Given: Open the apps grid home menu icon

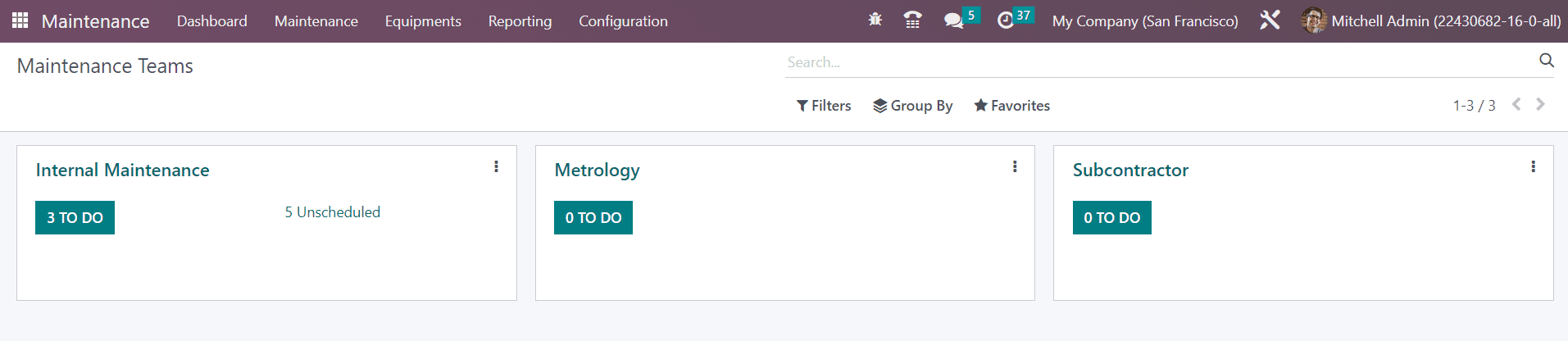Looking at the screenshot, I should pos(20,20).
